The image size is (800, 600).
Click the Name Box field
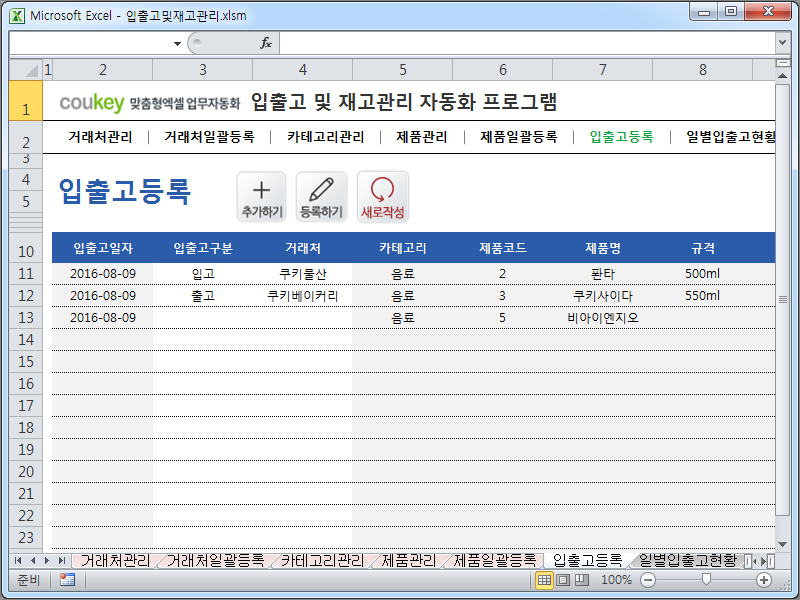click(91, 43)
